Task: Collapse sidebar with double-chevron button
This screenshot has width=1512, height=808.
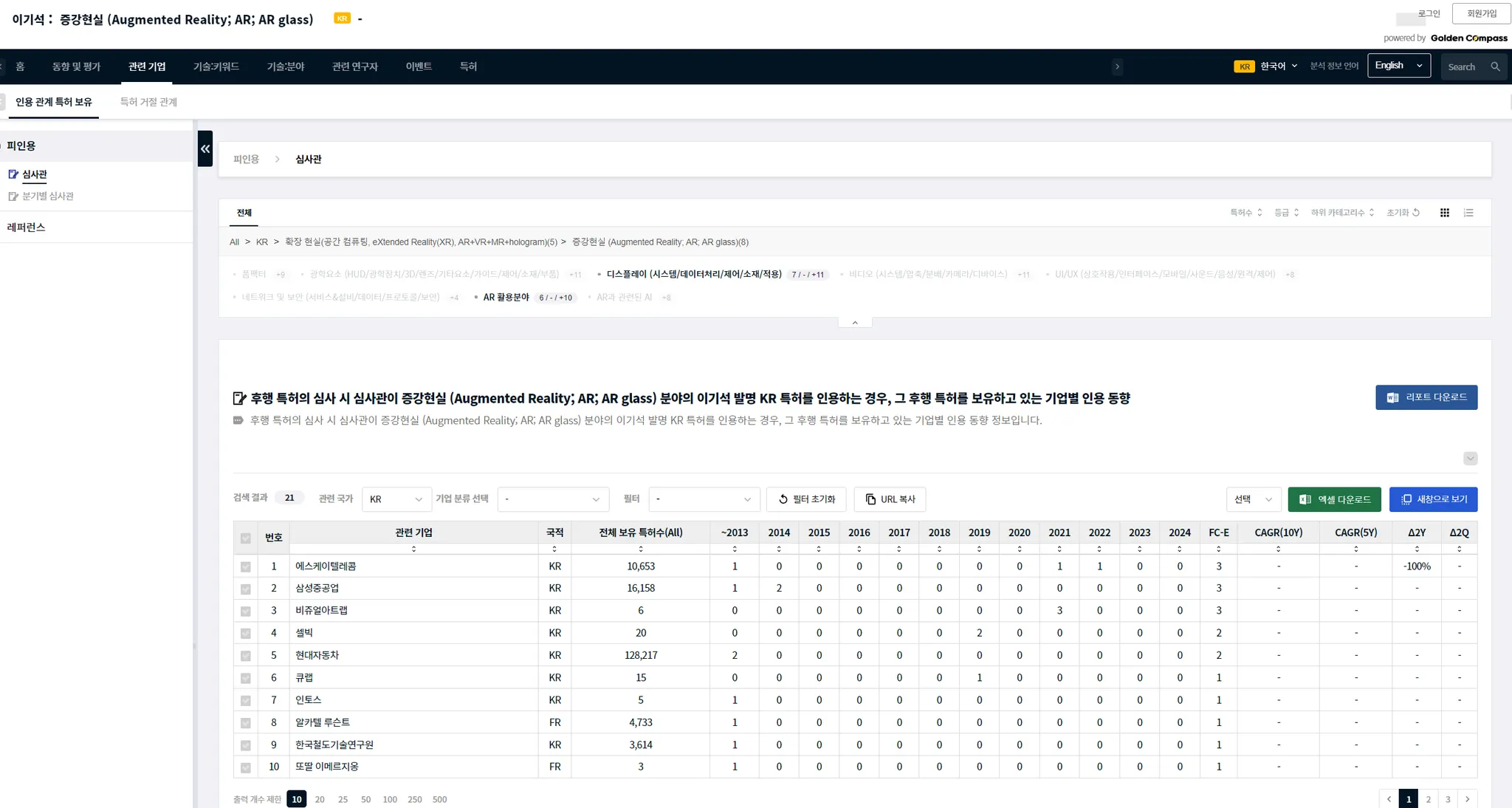Action: [205, 148]
